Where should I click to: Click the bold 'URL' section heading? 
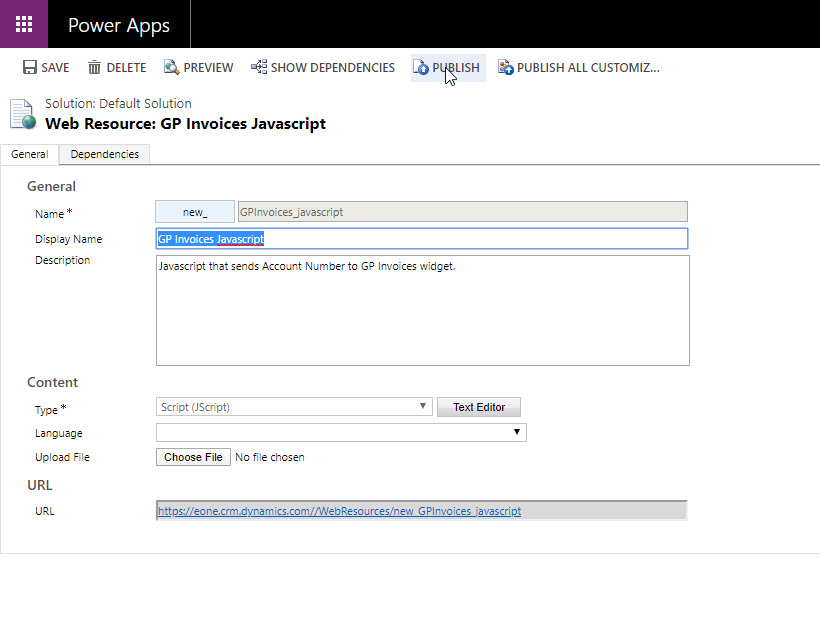(x=40, y=485)
